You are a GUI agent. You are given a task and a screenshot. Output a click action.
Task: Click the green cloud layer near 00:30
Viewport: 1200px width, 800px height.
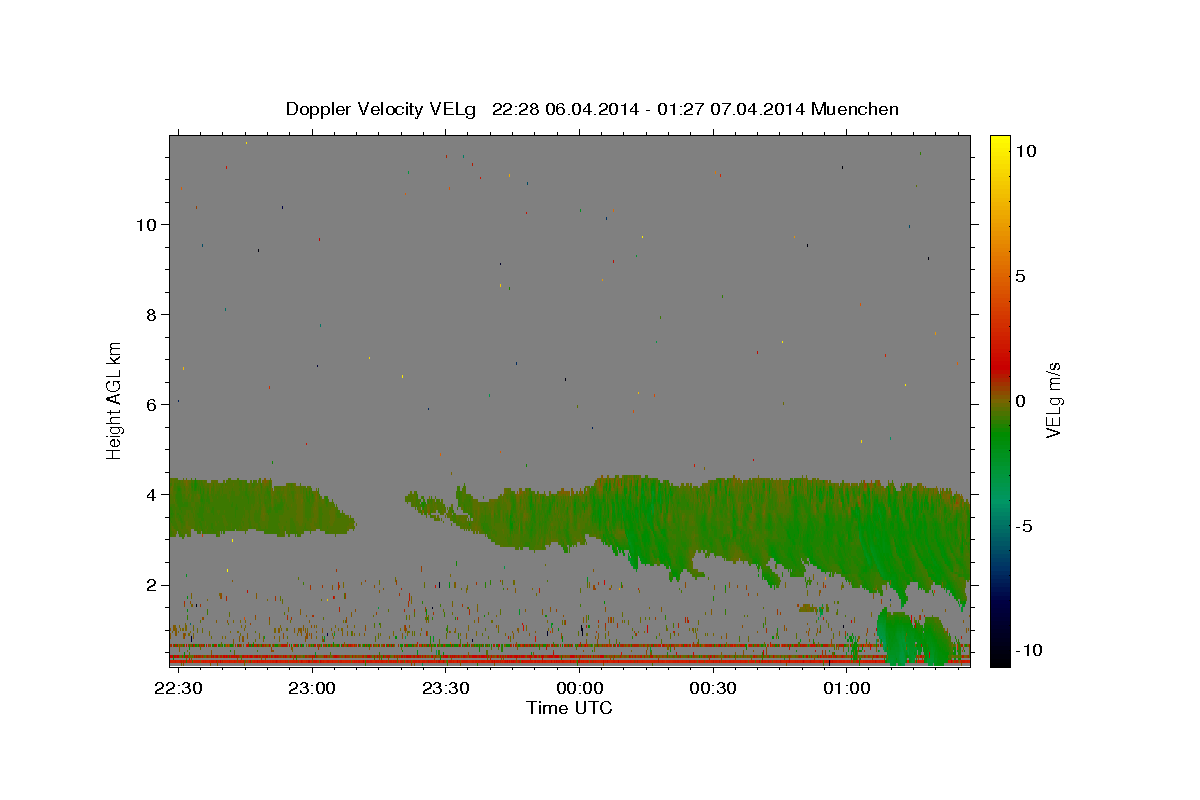713,520
